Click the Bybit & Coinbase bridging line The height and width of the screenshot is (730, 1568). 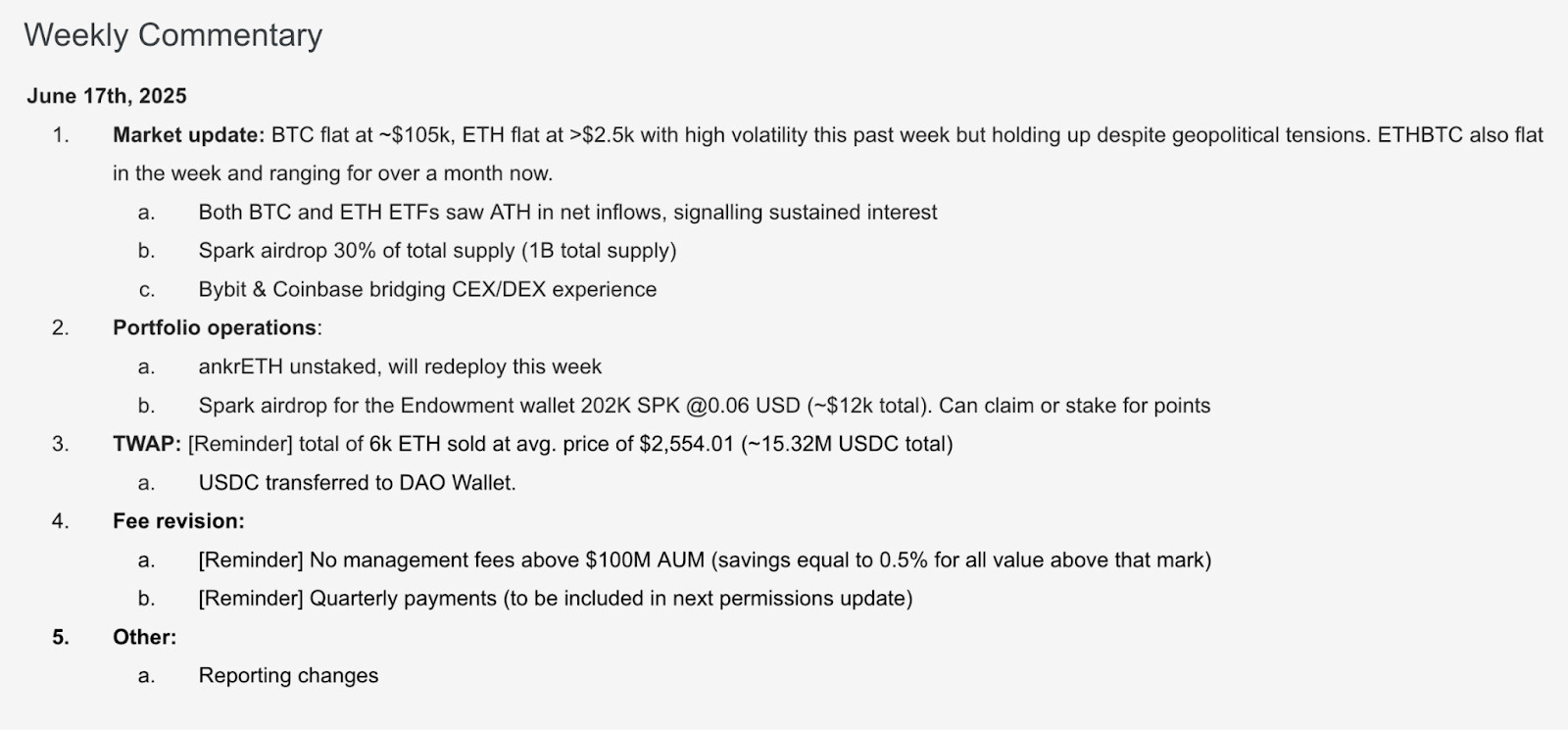click(427, 290)
